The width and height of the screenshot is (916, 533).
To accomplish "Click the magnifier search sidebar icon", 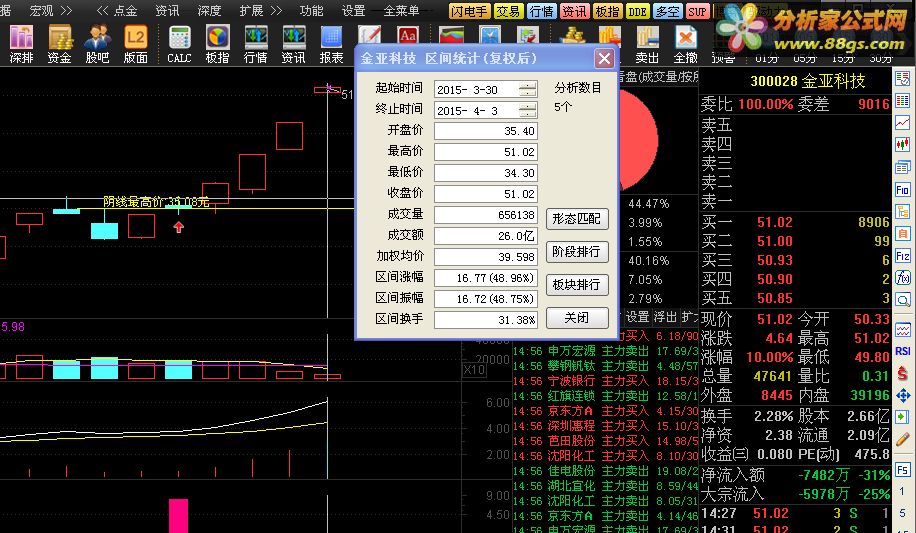I will 903,300.
